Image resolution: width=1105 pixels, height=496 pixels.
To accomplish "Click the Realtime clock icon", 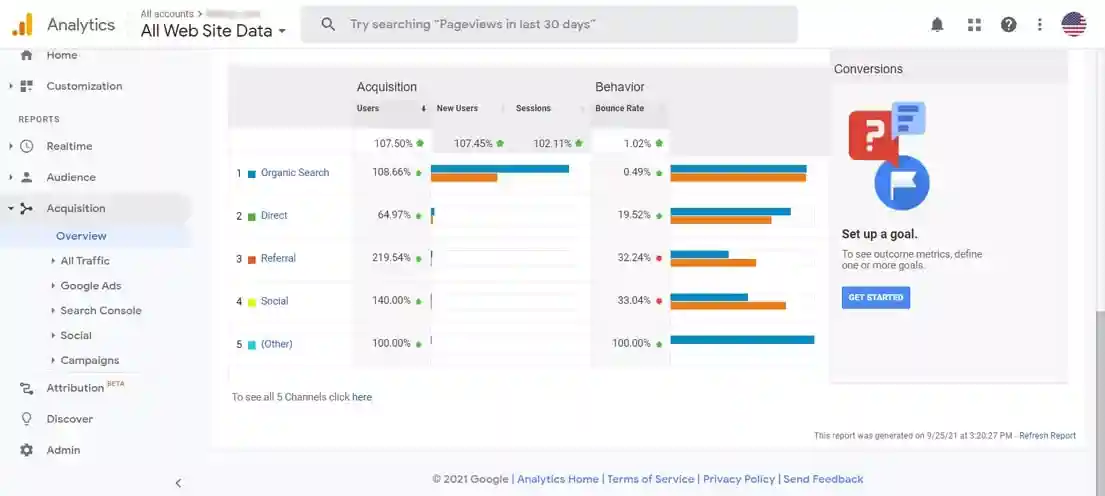I will 27,146.
